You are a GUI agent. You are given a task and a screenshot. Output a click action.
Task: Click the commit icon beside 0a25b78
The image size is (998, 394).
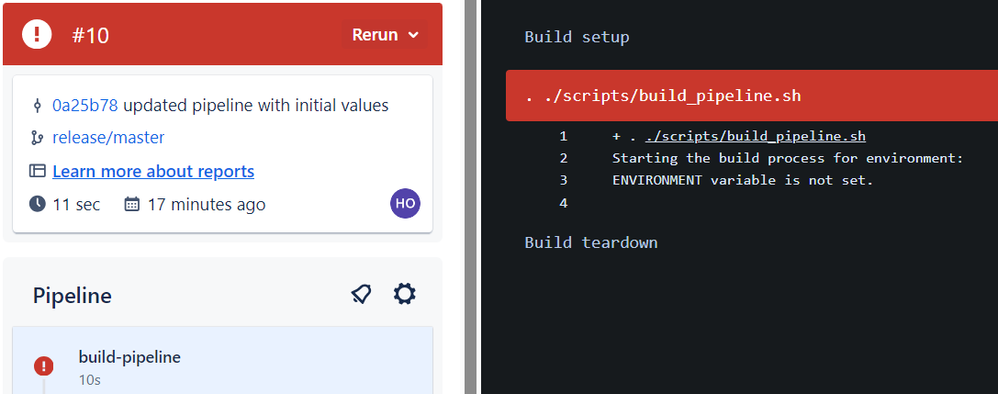[37, 106]
